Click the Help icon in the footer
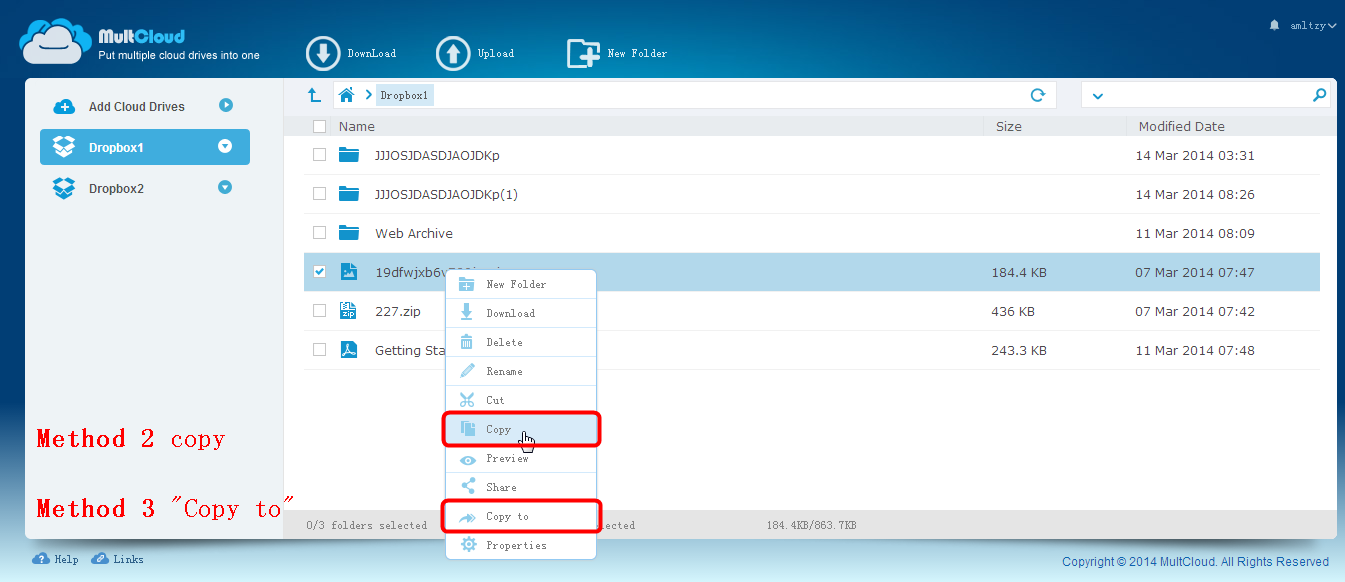 click(x=41, y=559)
